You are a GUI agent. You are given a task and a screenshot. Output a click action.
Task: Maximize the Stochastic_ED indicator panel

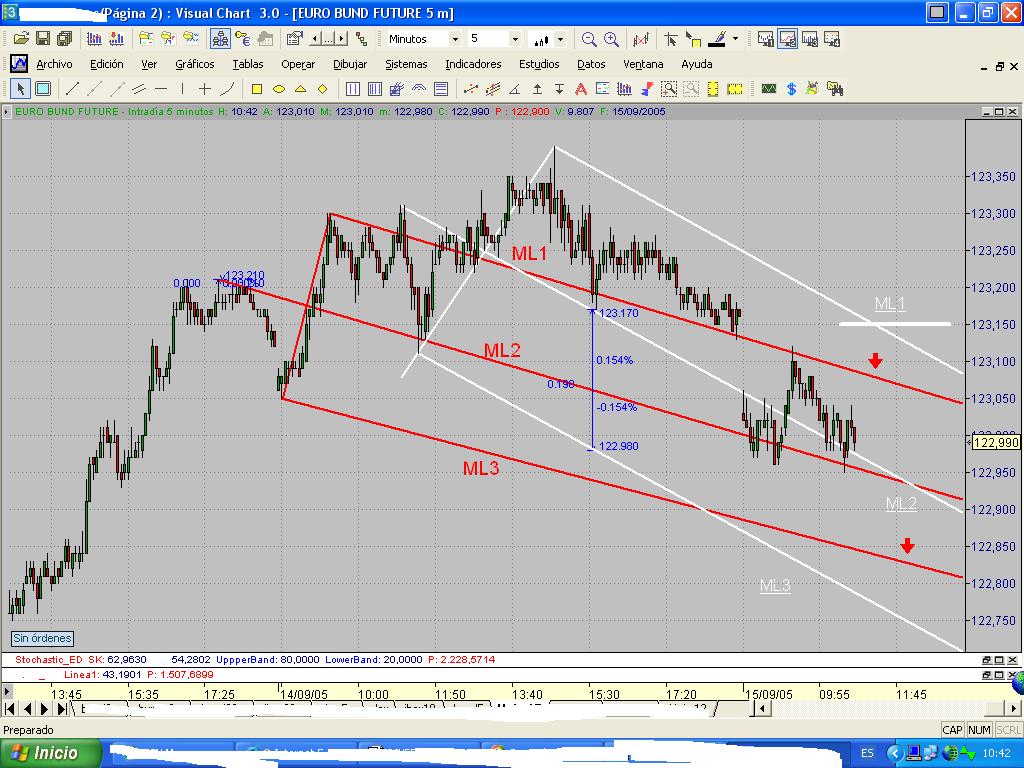point(999,660)
